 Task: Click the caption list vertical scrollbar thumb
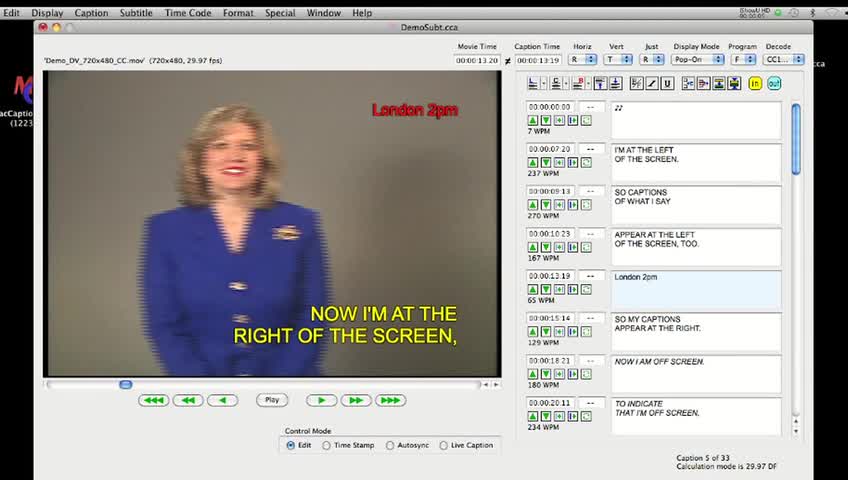pyautogui.click(x=796, y=139)
